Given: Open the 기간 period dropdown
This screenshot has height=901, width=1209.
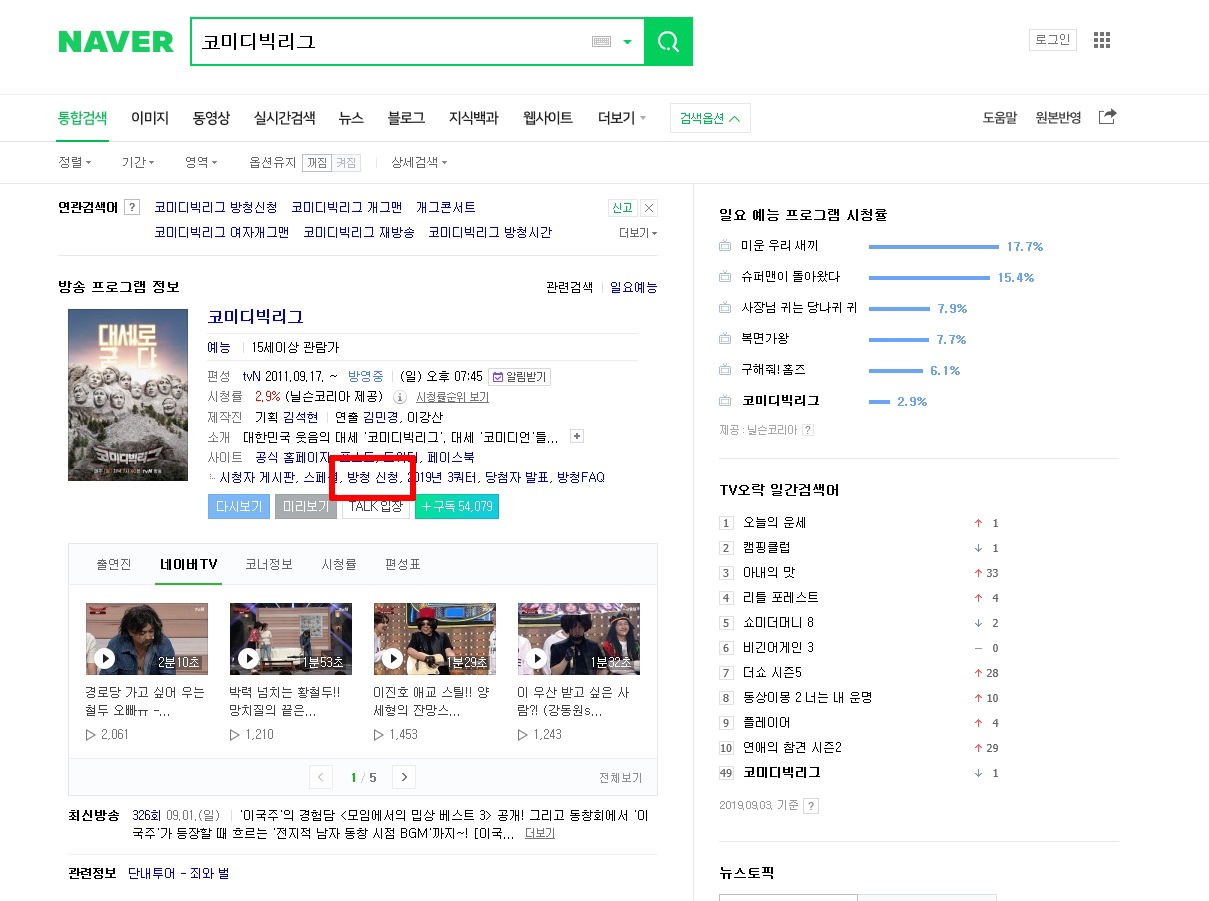Looking at the screenshot, I should (138, 162).
